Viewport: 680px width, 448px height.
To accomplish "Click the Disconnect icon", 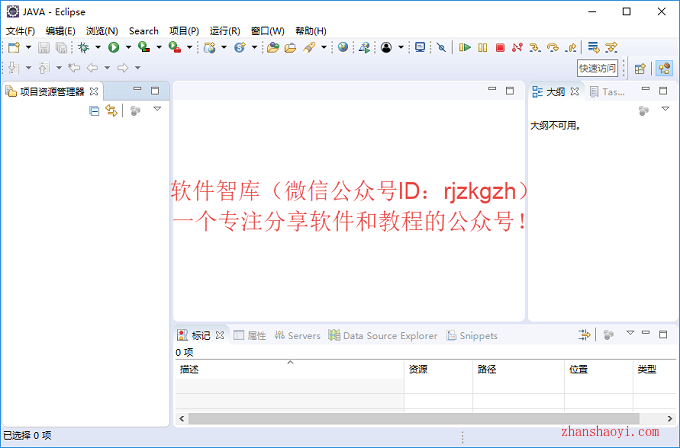I will pos(517,47).
